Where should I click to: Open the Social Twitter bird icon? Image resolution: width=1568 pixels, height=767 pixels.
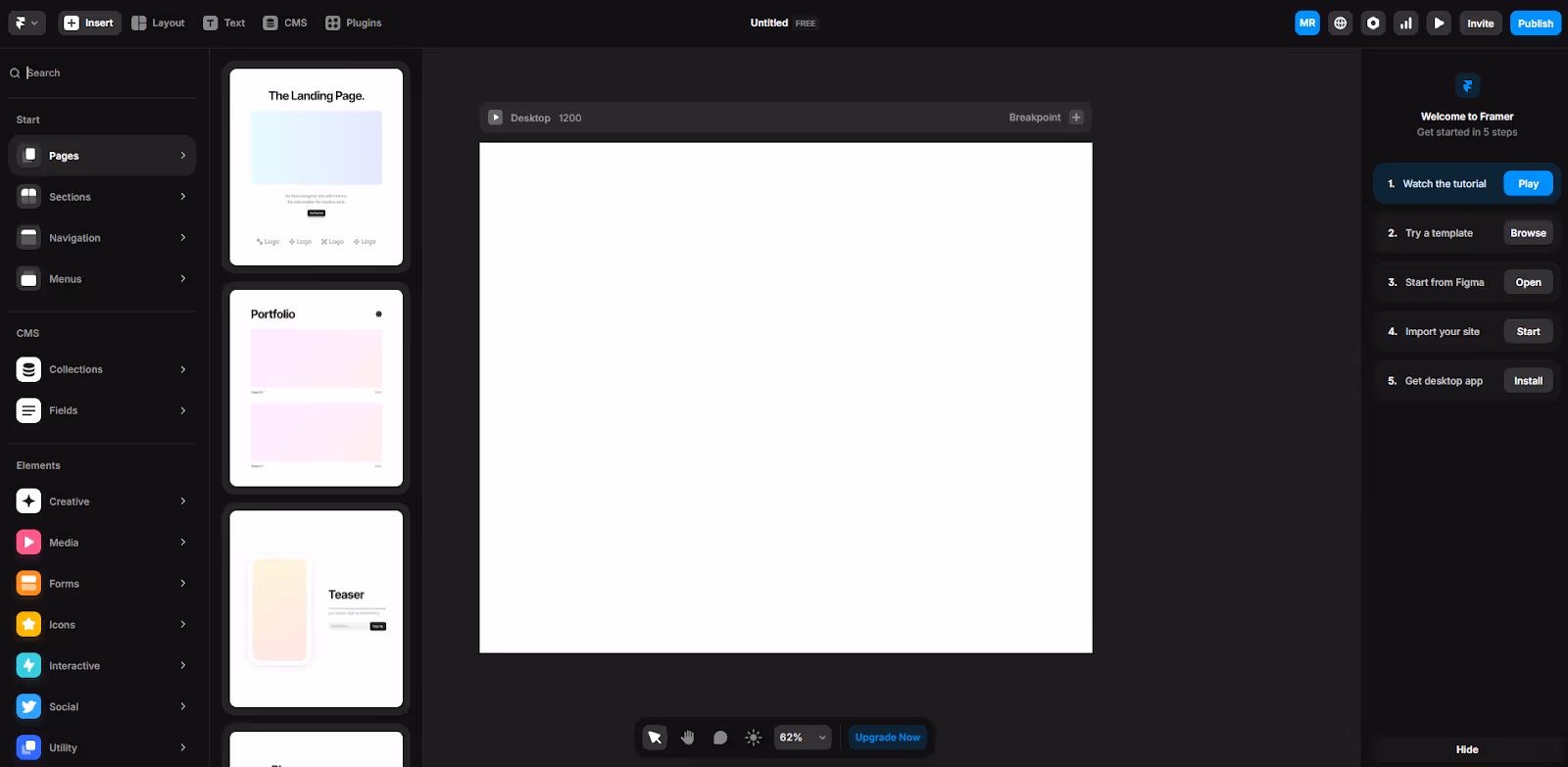click(x=28, y=706)
